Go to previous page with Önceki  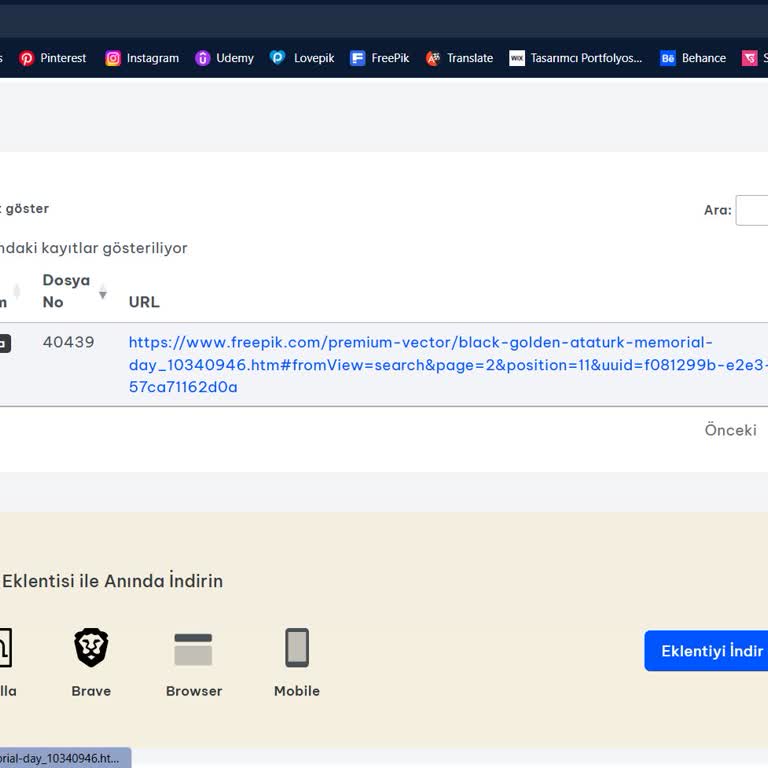[x=730, y=430]
